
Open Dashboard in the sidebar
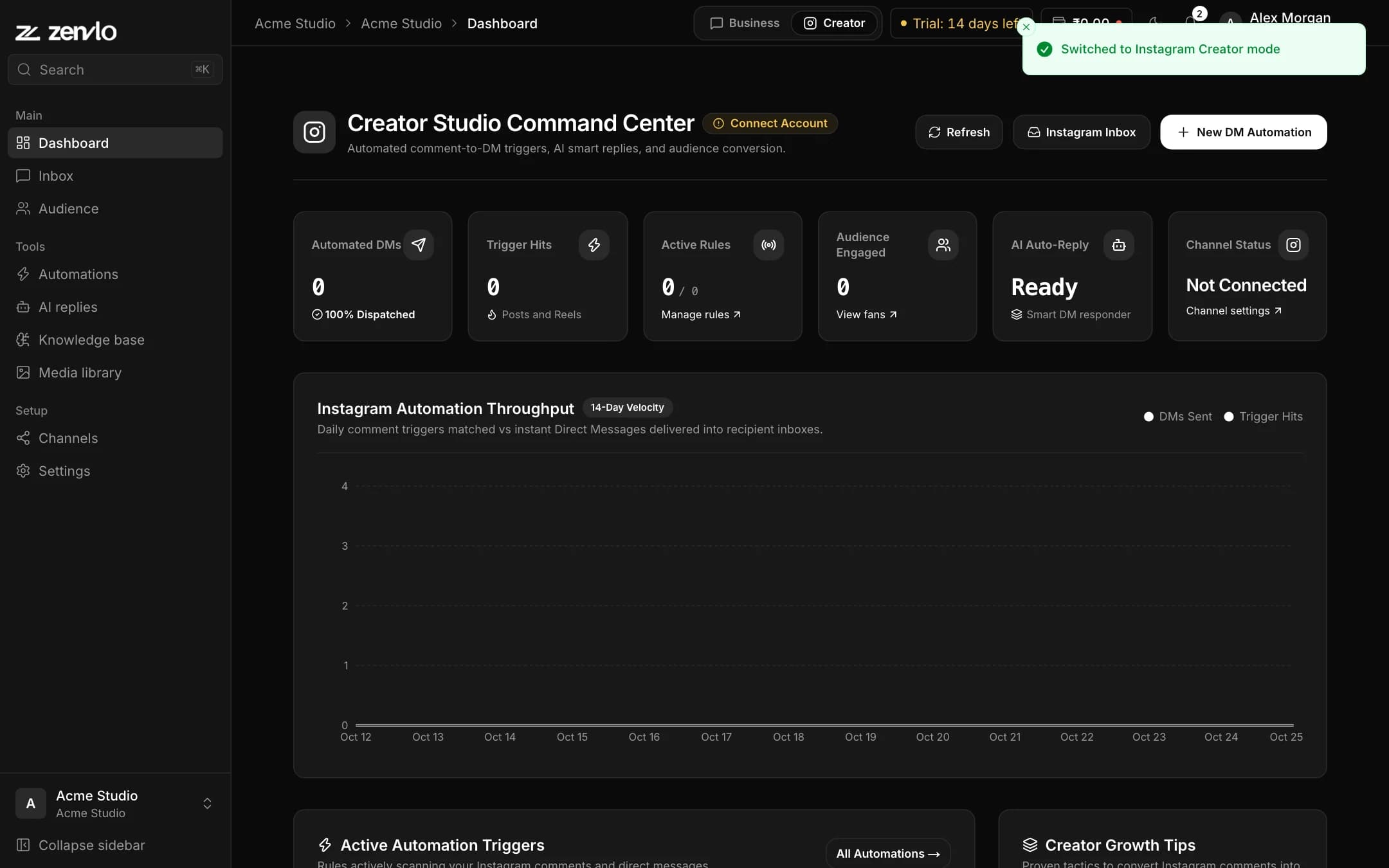point(115,143)
